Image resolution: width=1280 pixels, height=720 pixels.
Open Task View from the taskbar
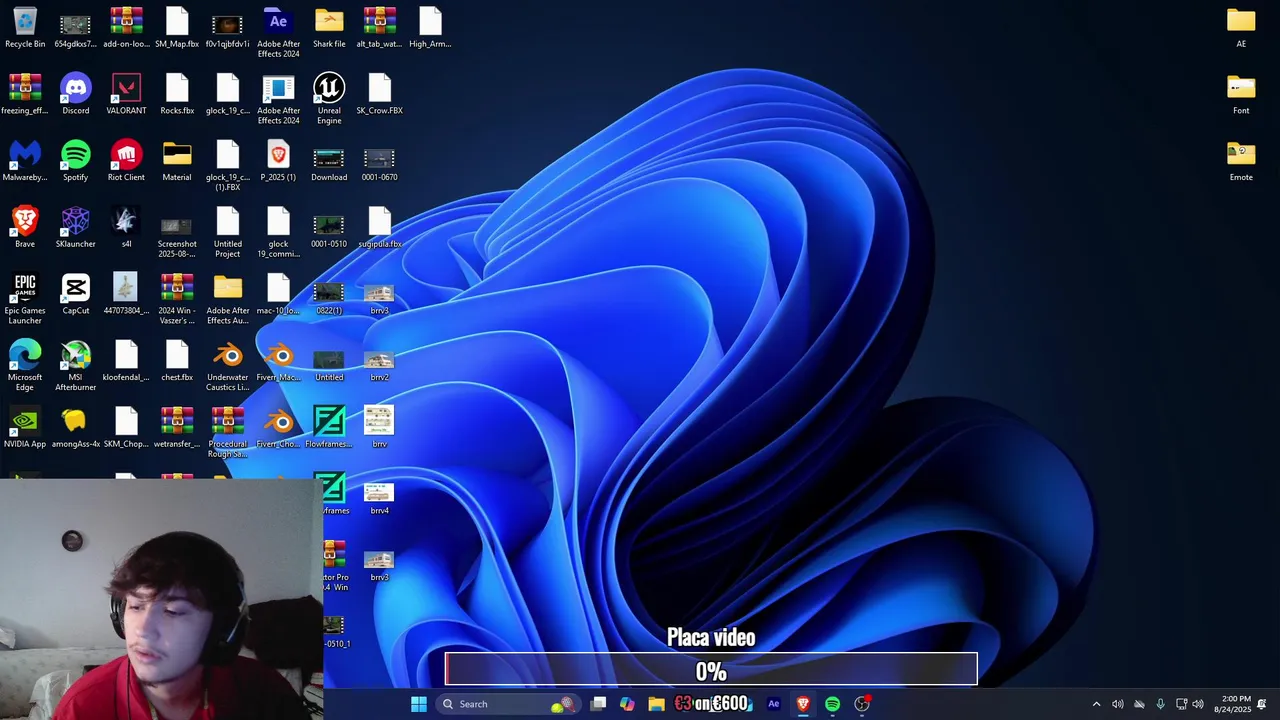click(x=598, y=704)
